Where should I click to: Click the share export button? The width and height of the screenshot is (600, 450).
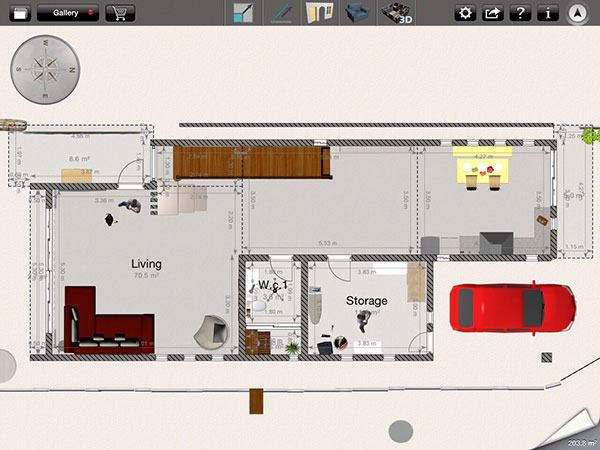[493, 13]
